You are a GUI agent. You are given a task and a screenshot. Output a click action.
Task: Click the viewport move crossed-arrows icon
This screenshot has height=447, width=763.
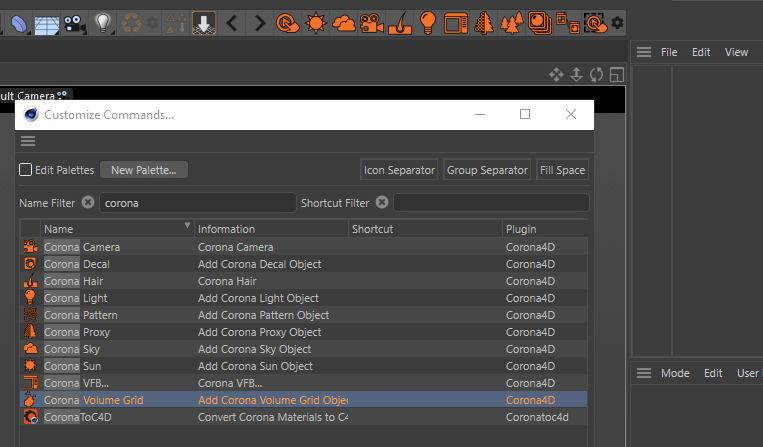click(556, 75)
